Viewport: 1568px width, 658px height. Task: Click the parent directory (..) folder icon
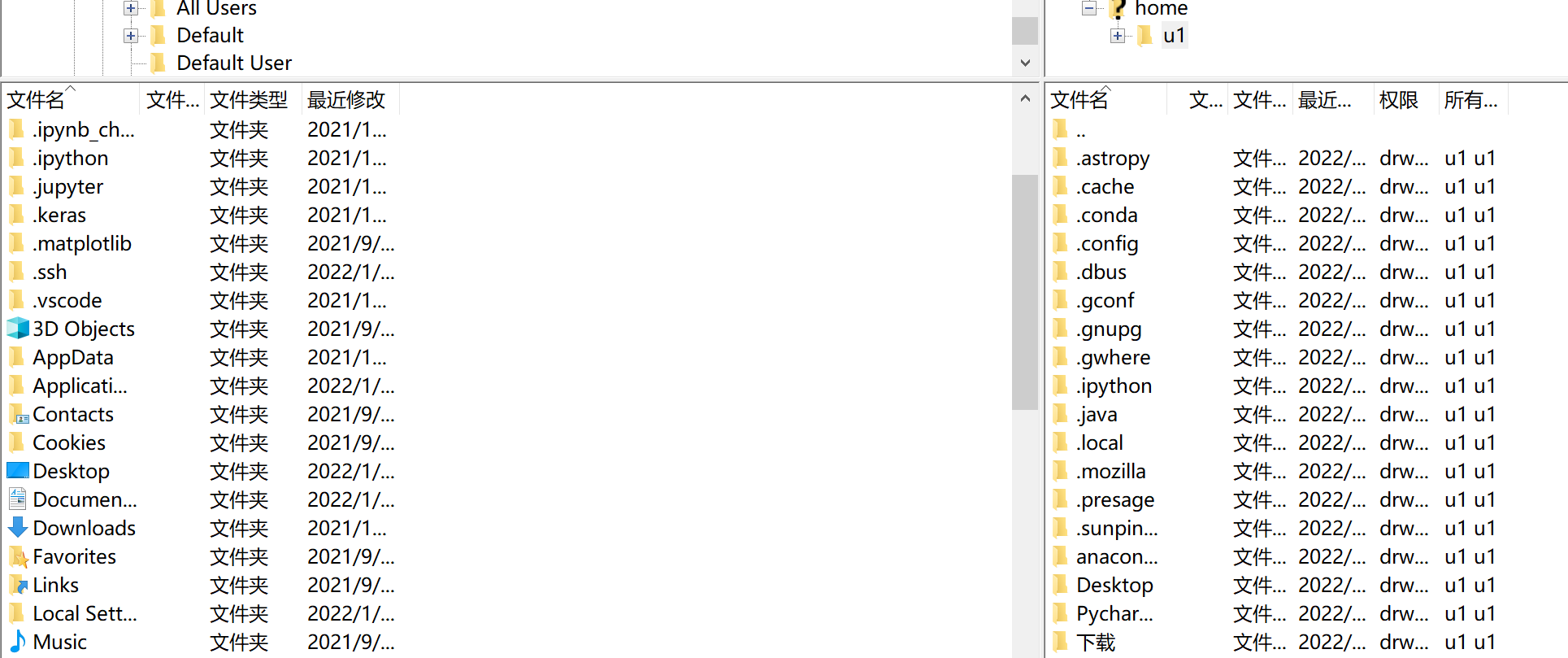[x=1060, y=129]
